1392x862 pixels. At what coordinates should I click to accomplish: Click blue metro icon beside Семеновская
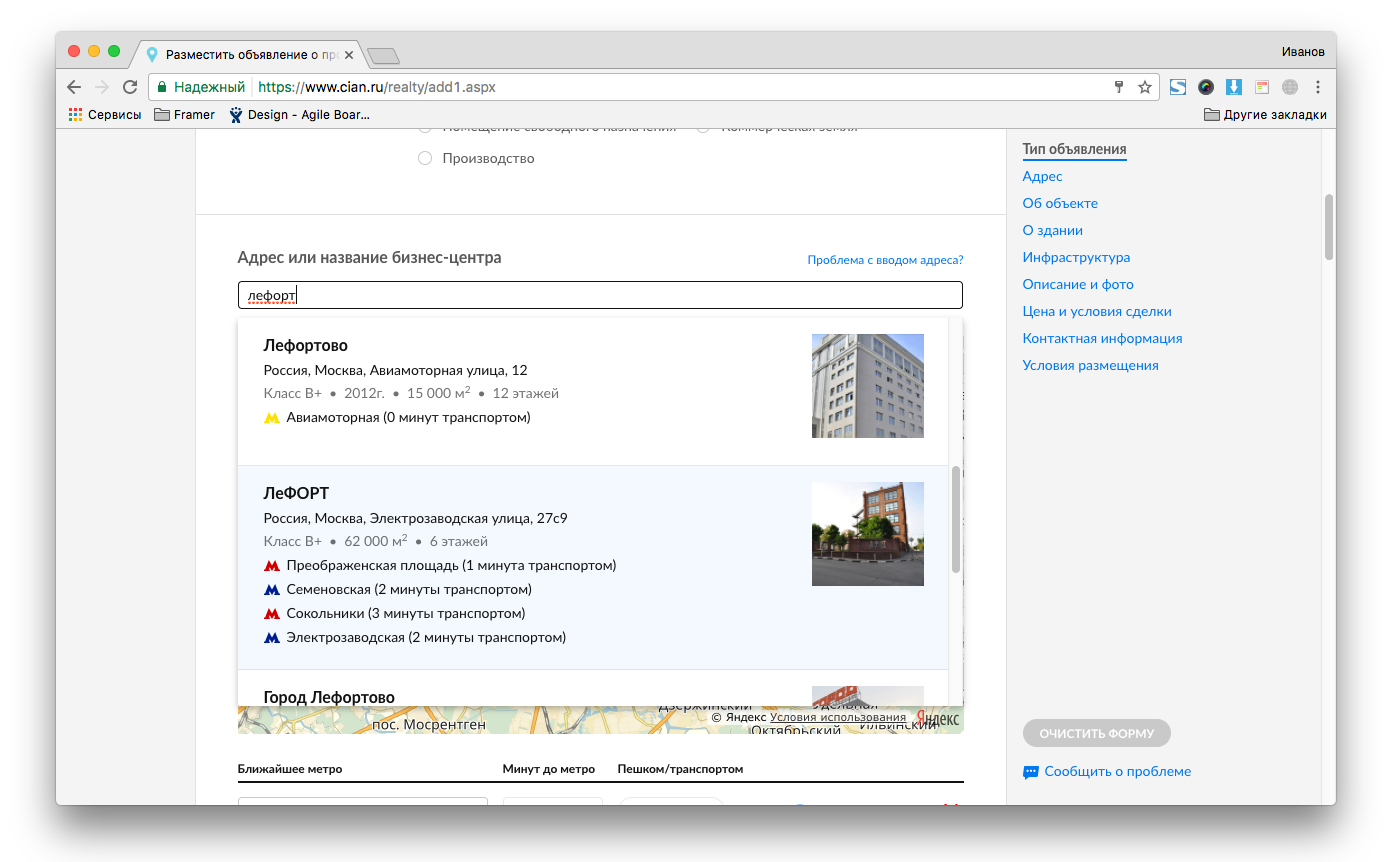(271, 590)
